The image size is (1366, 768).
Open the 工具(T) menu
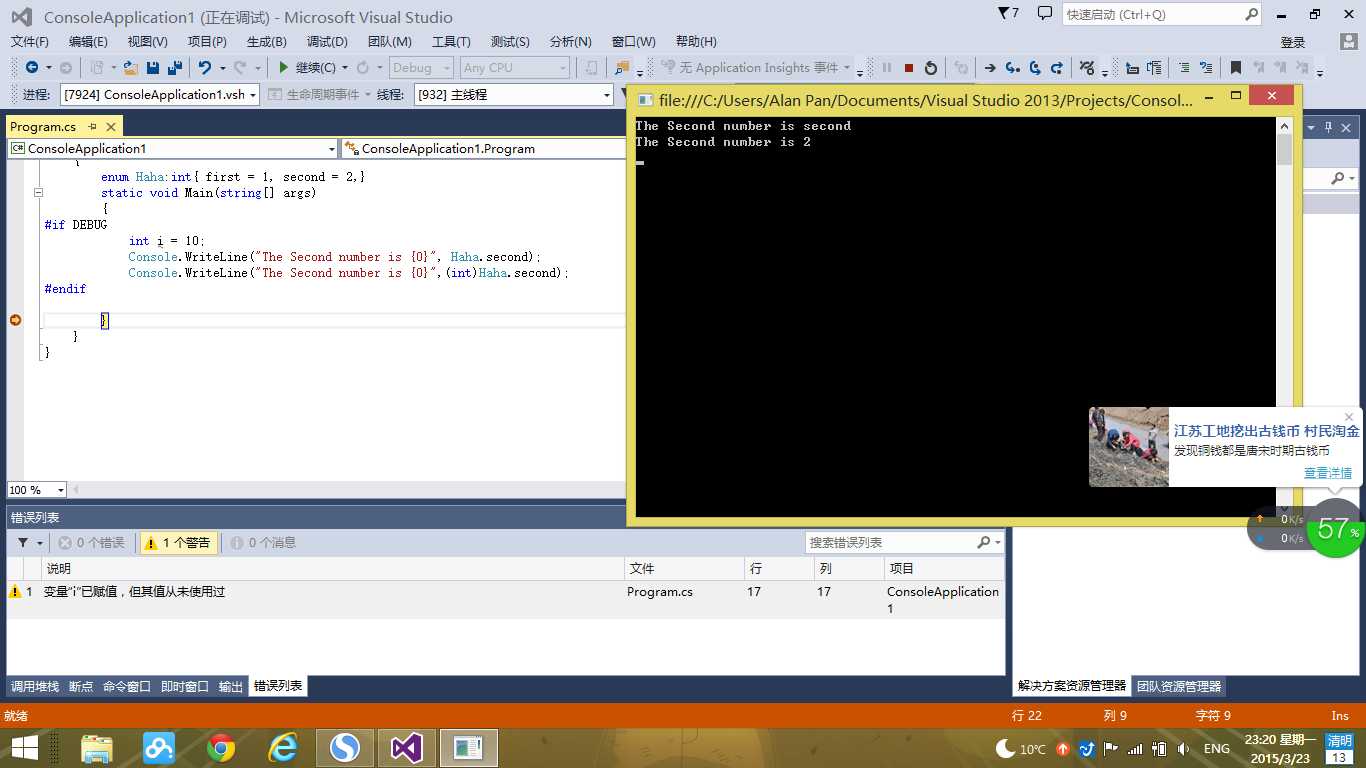pos(451,41)
